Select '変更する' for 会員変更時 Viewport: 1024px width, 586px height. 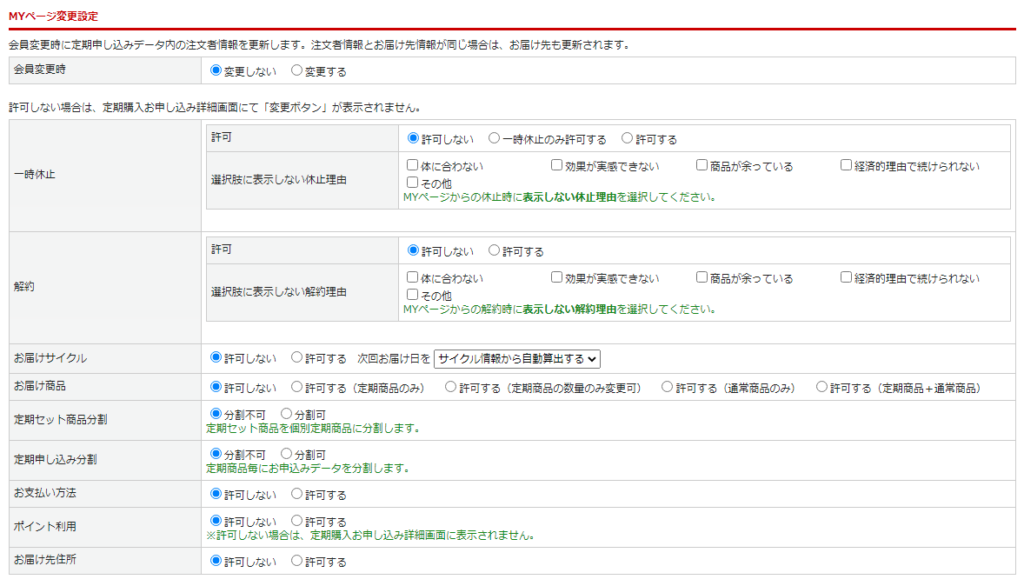297,71
